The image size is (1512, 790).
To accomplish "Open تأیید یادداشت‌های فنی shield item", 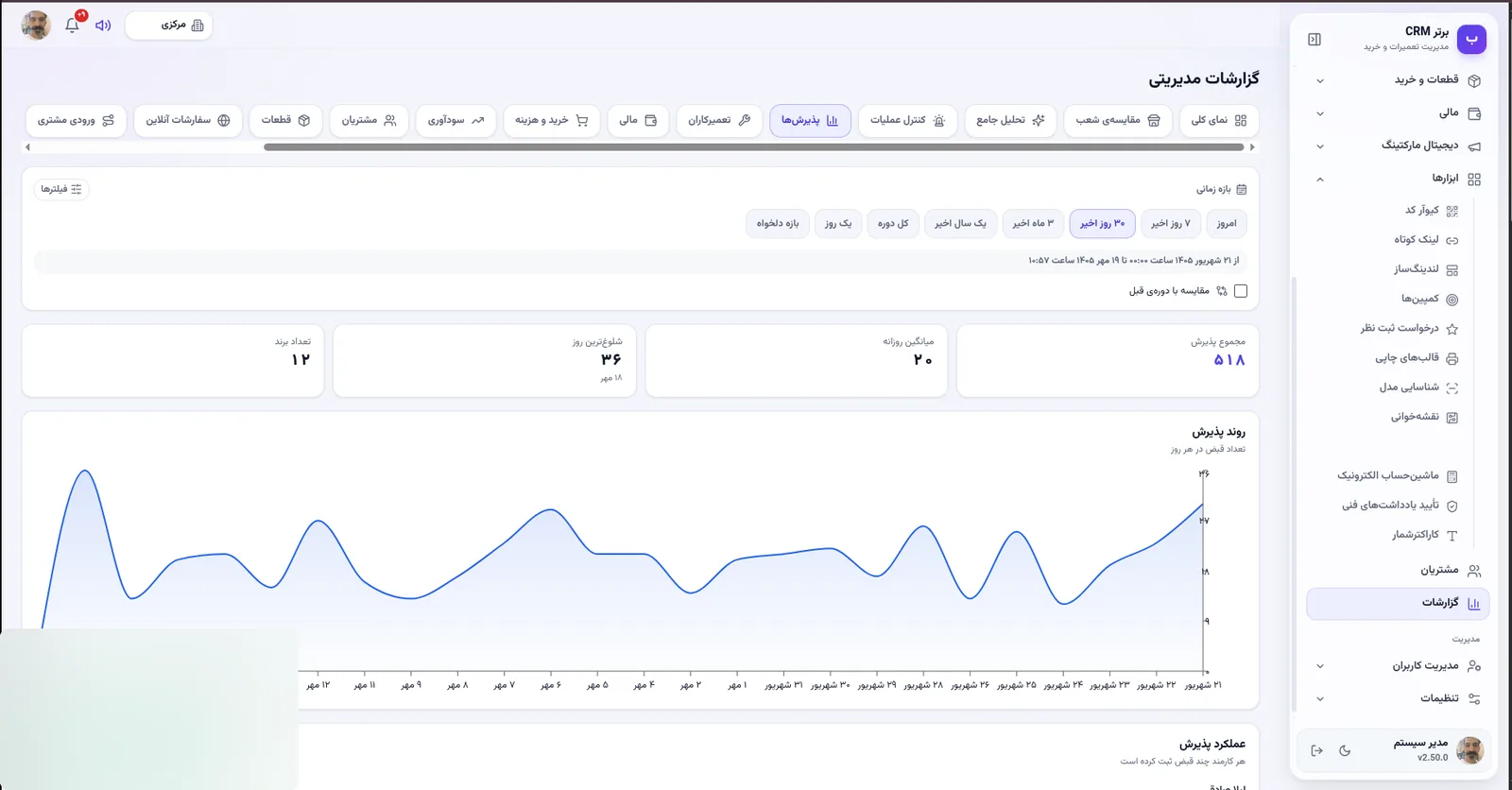I will point(1400,506).
